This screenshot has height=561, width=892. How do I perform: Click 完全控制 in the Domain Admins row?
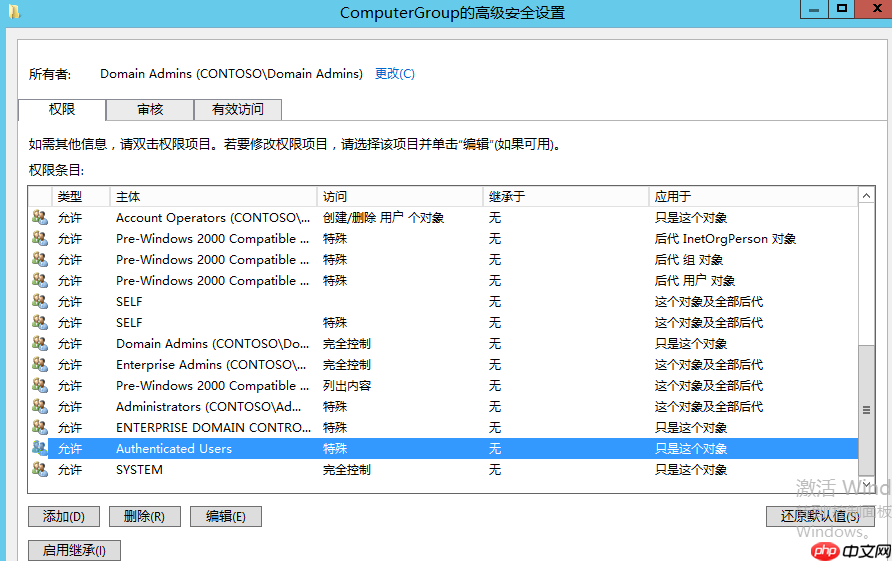point(347,344)
